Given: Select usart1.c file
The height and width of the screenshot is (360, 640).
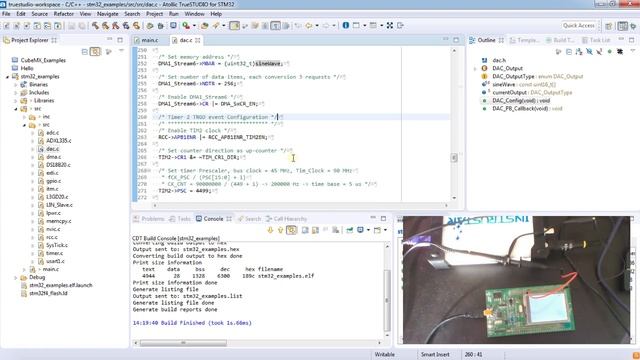Looking at the screenshot, I should pos(55,261).
